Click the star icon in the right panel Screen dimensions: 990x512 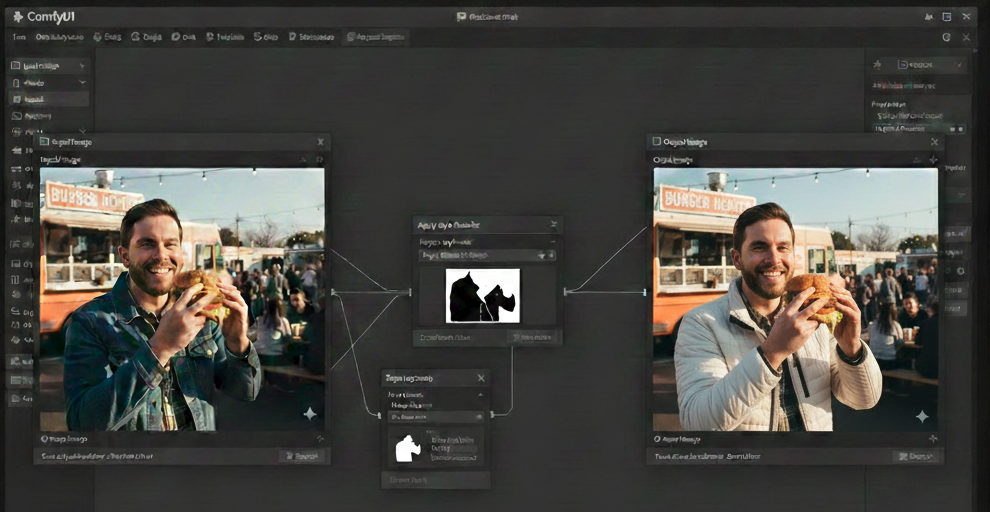878,65
